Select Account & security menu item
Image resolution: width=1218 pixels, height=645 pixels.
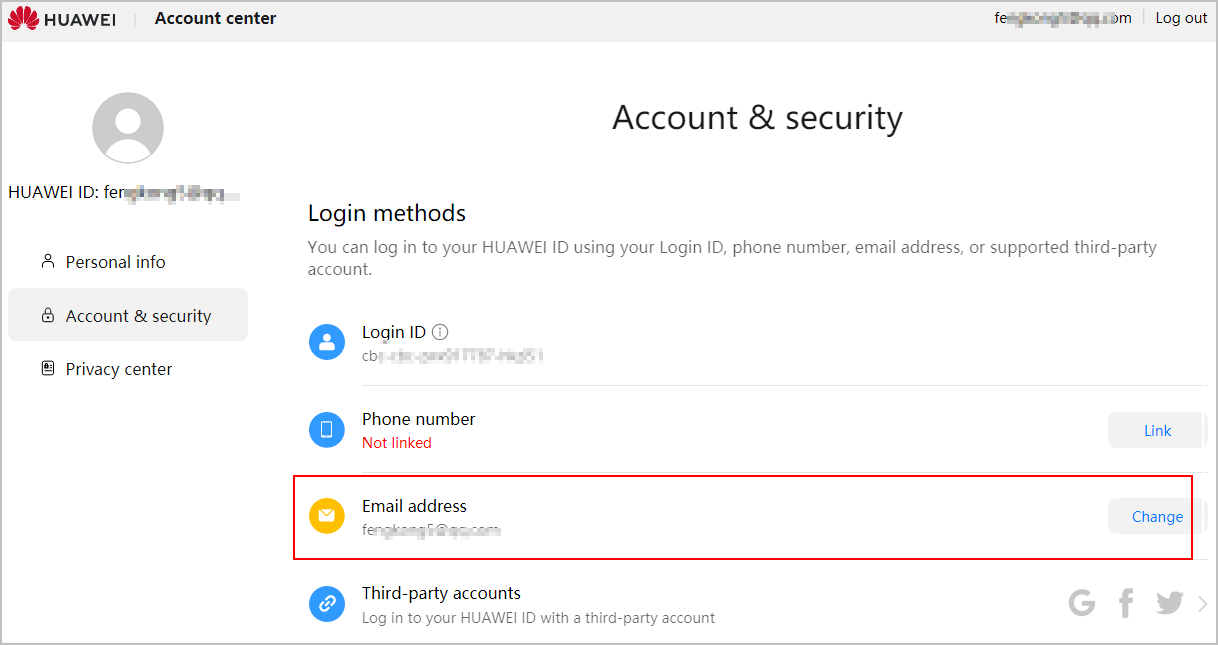[138, 316]
